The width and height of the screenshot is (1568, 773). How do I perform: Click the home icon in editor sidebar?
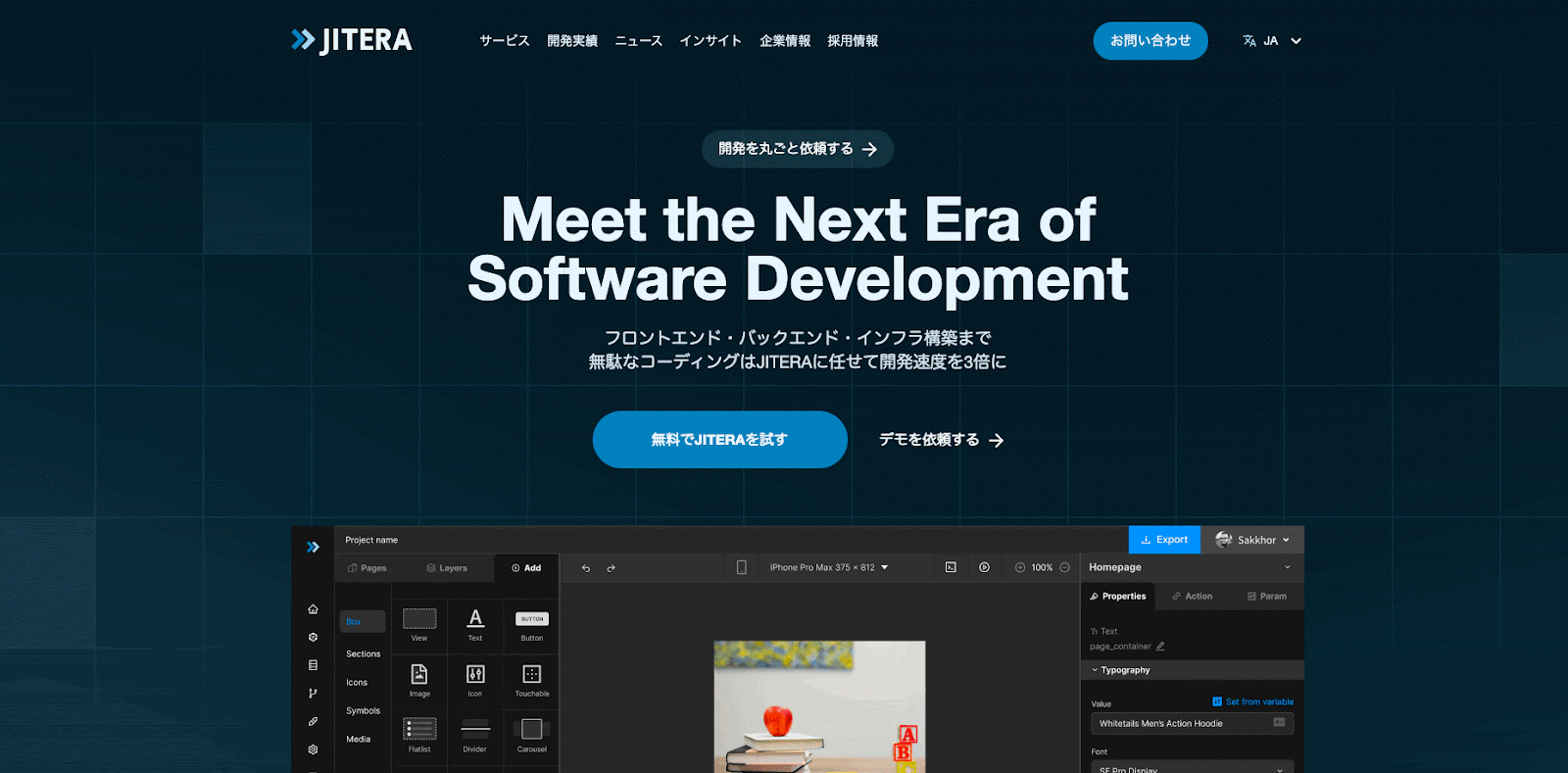click(x=313, y=609)
